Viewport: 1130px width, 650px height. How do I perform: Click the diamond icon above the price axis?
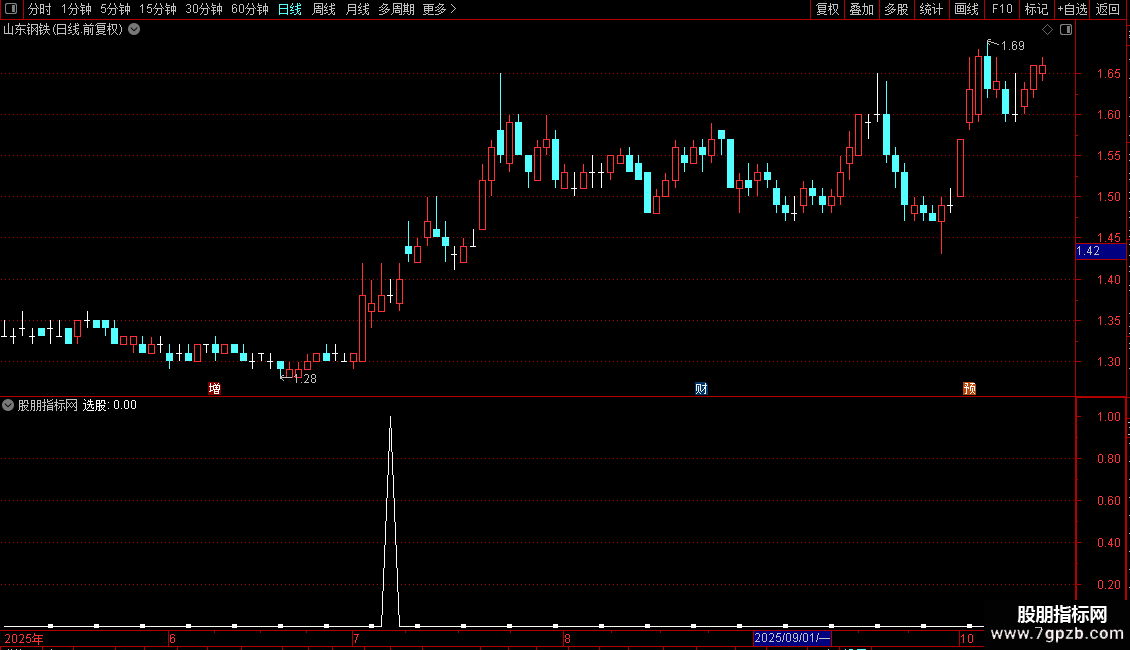coord(1048,30)
